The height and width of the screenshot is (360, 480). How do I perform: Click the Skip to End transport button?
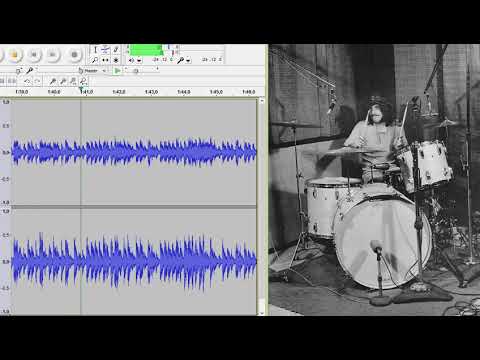coord(53,54)
